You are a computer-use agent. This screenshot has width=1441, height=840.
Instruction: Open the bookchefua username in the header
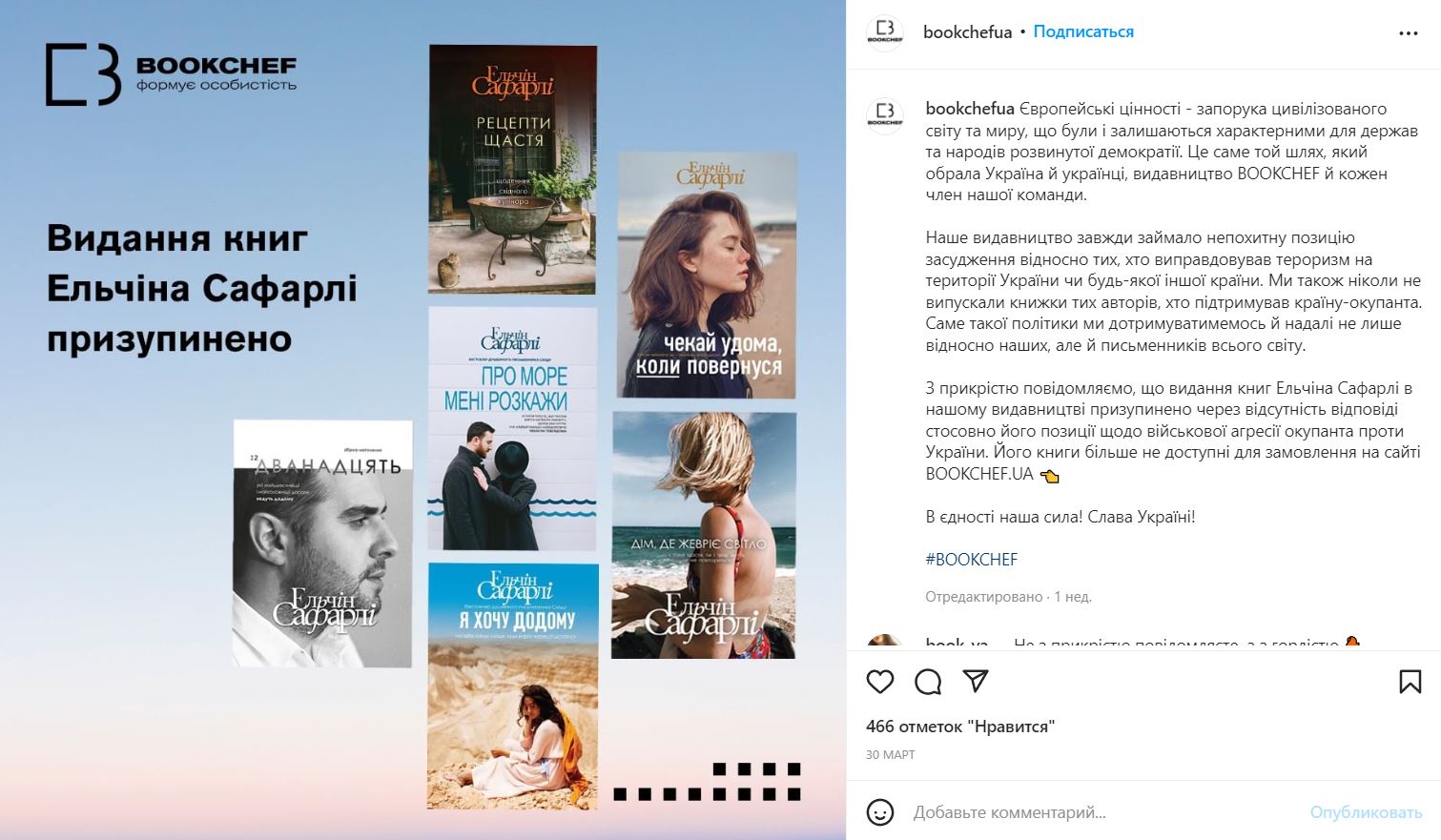[x=967, y=31]
